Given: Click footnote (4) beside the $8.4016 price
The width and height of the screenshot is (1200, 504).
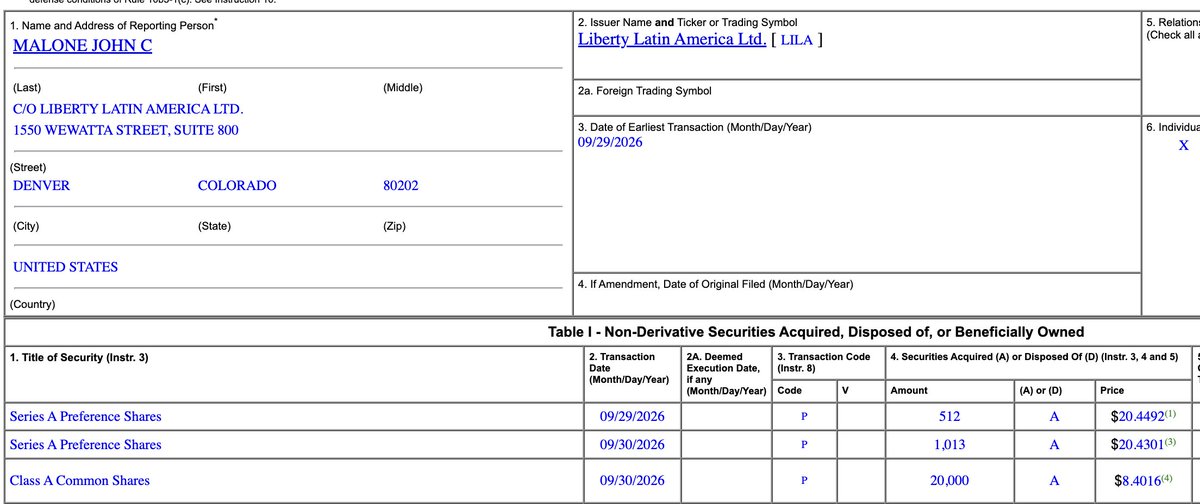Looking at the screenshot, I should point(1166,477).
